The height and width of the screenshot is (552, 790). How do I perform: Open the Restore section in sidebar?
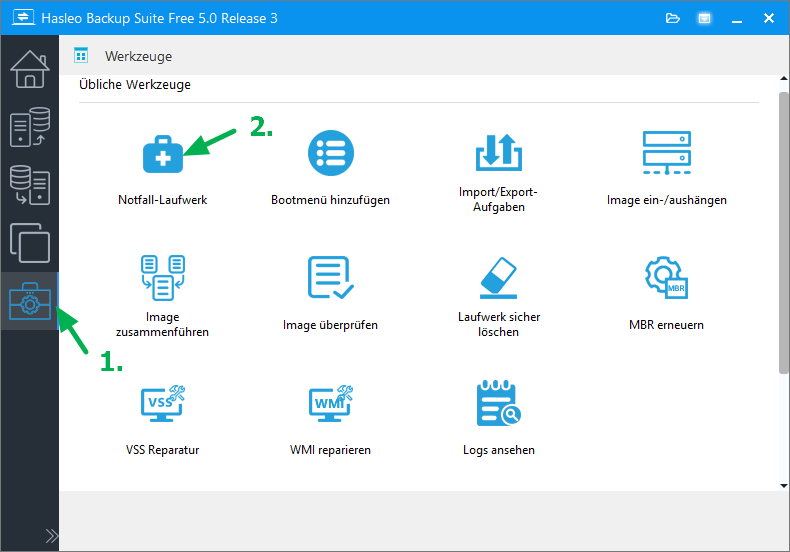[30, 185]
